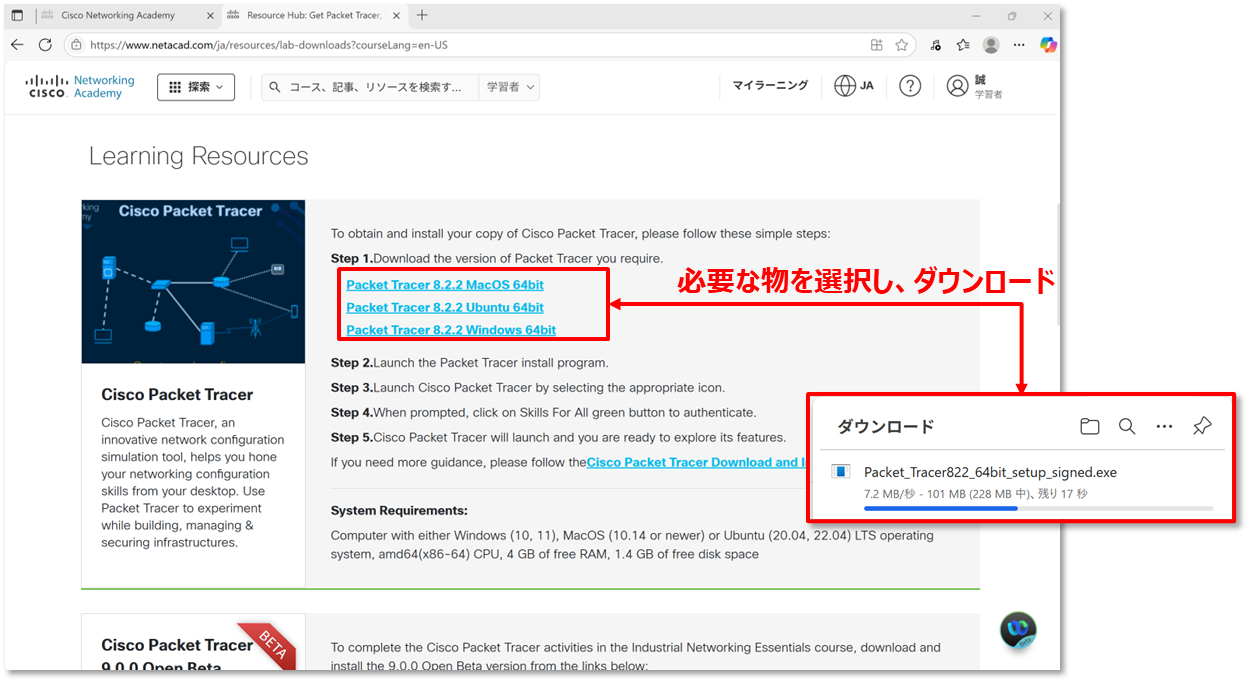Open the browser extensions icon
This screenshot has width=1249, height=683.
[x=936, y=45]
